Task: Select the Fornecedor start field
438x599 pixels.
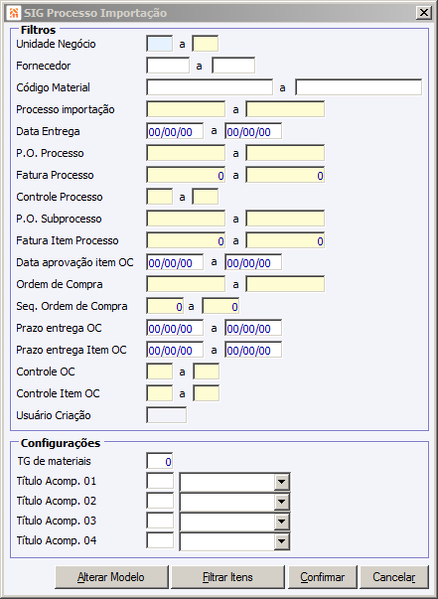Action: pos(168,66)
